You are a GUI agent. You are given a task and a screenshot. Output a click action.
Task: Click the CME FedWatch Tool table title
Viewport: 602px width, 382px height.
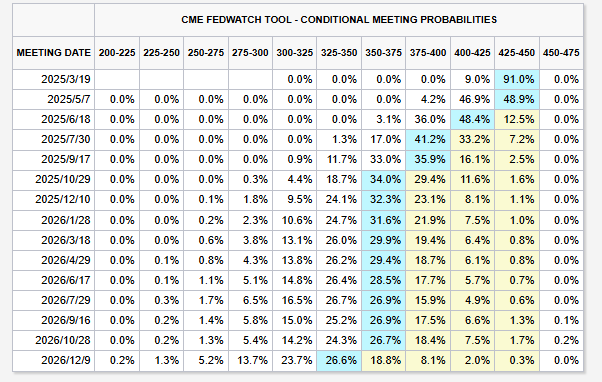(x=339, y=20)
